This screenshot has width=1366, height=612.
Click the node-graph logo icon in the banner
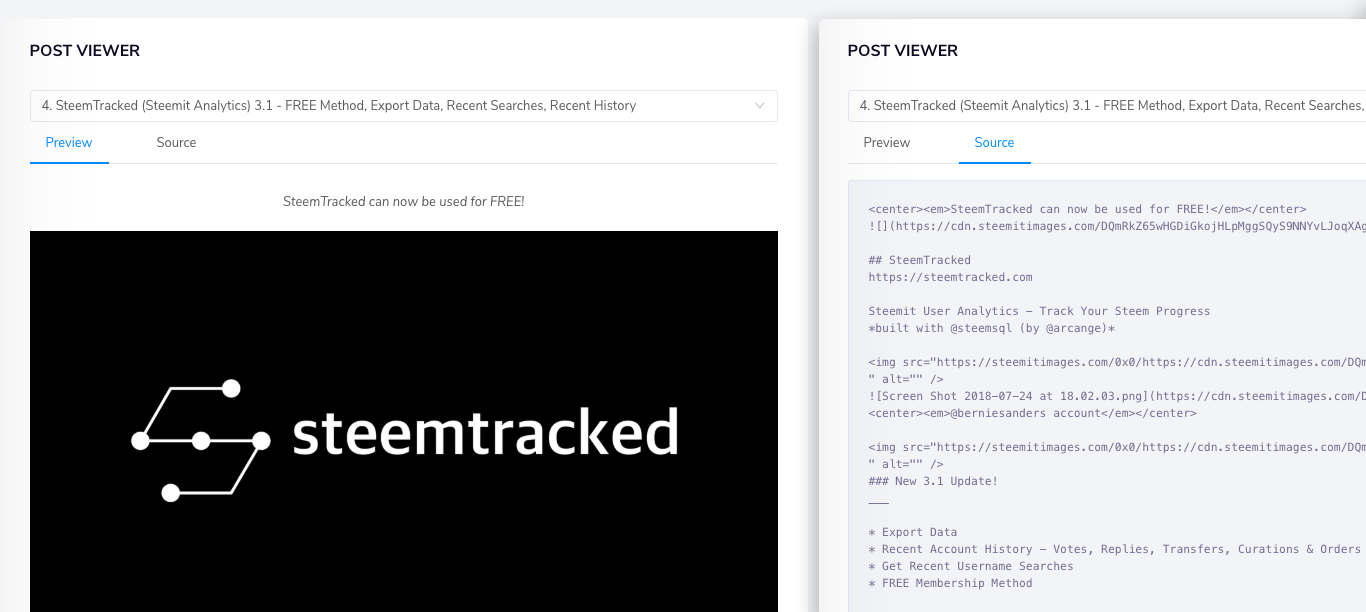click(201, 440)
